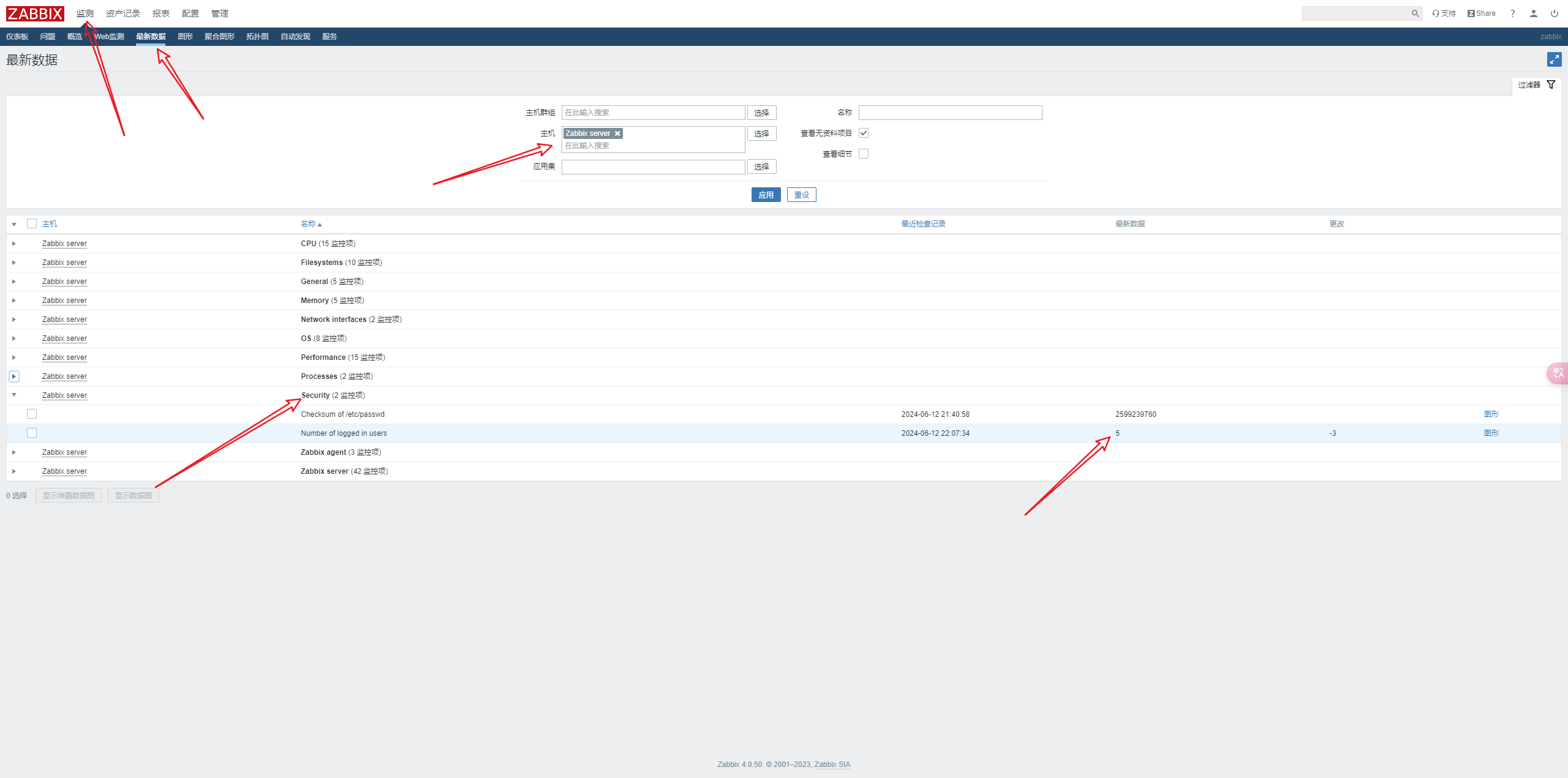Image resolution: width=1568 pixels, height=778 pixels.
Task: Sort by 主机 column header
Action: pyautogui.click(x=50, y=224)
